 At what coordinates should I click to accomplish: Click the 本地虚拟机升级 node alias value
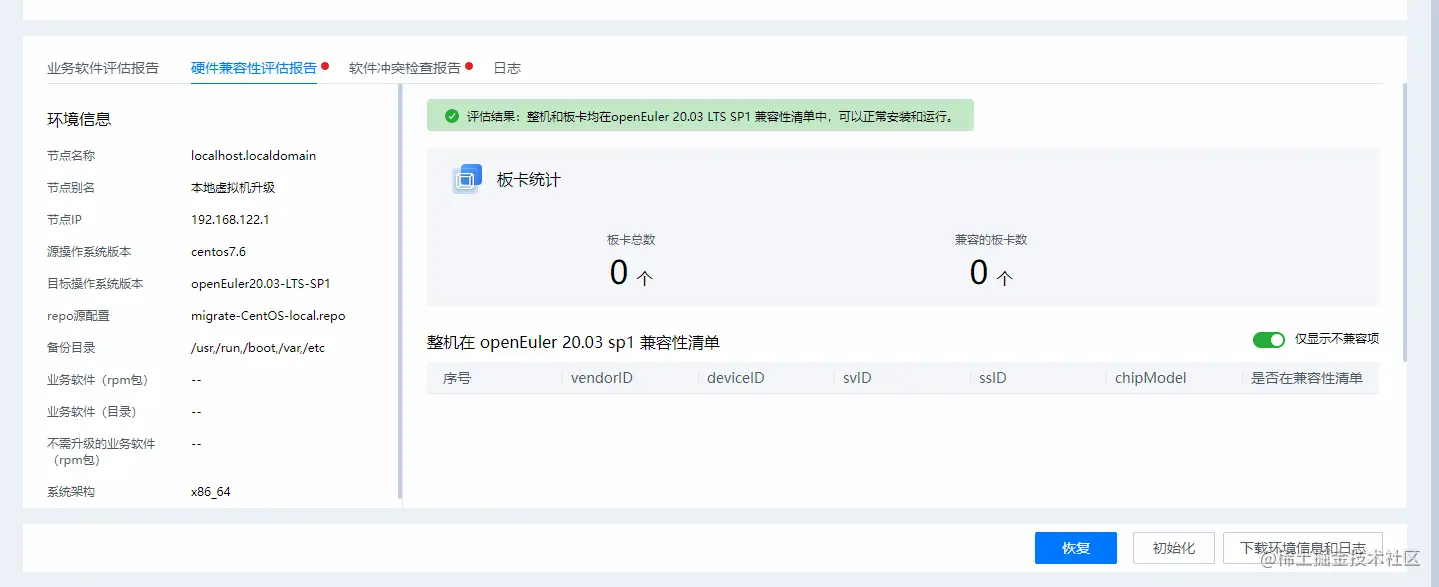point(233,188)
